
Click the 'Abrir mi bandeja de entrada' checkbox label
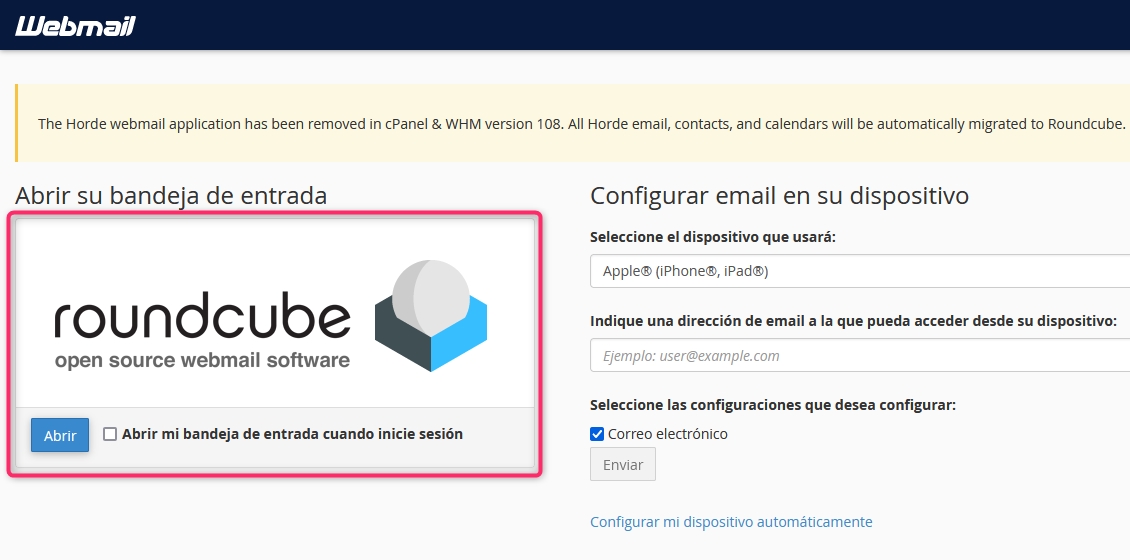292,434
